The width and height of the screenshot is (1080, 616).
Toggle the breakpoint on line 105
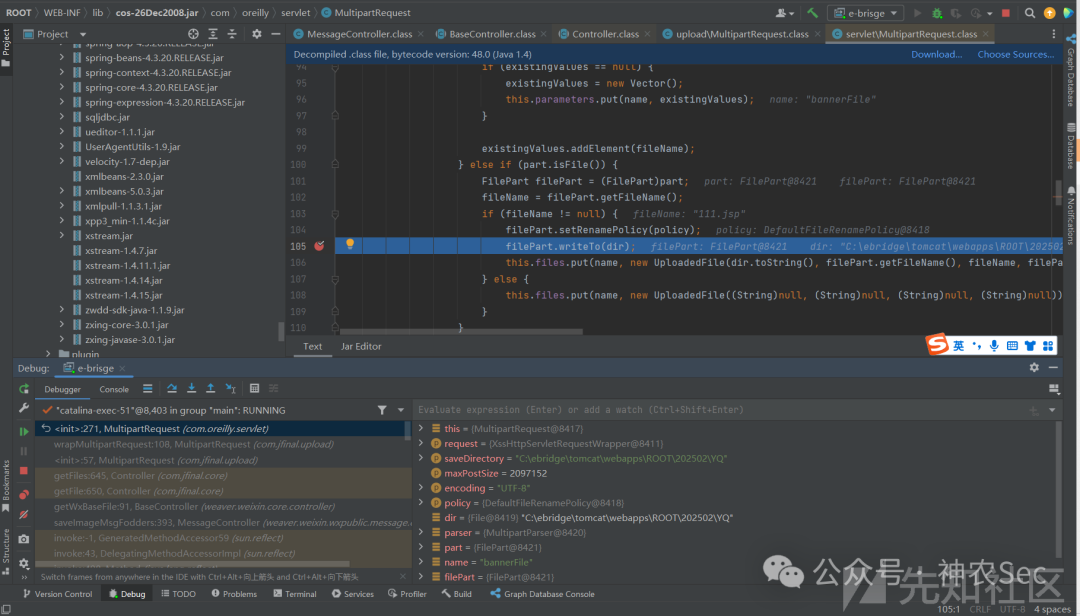(x=319, y=245)
